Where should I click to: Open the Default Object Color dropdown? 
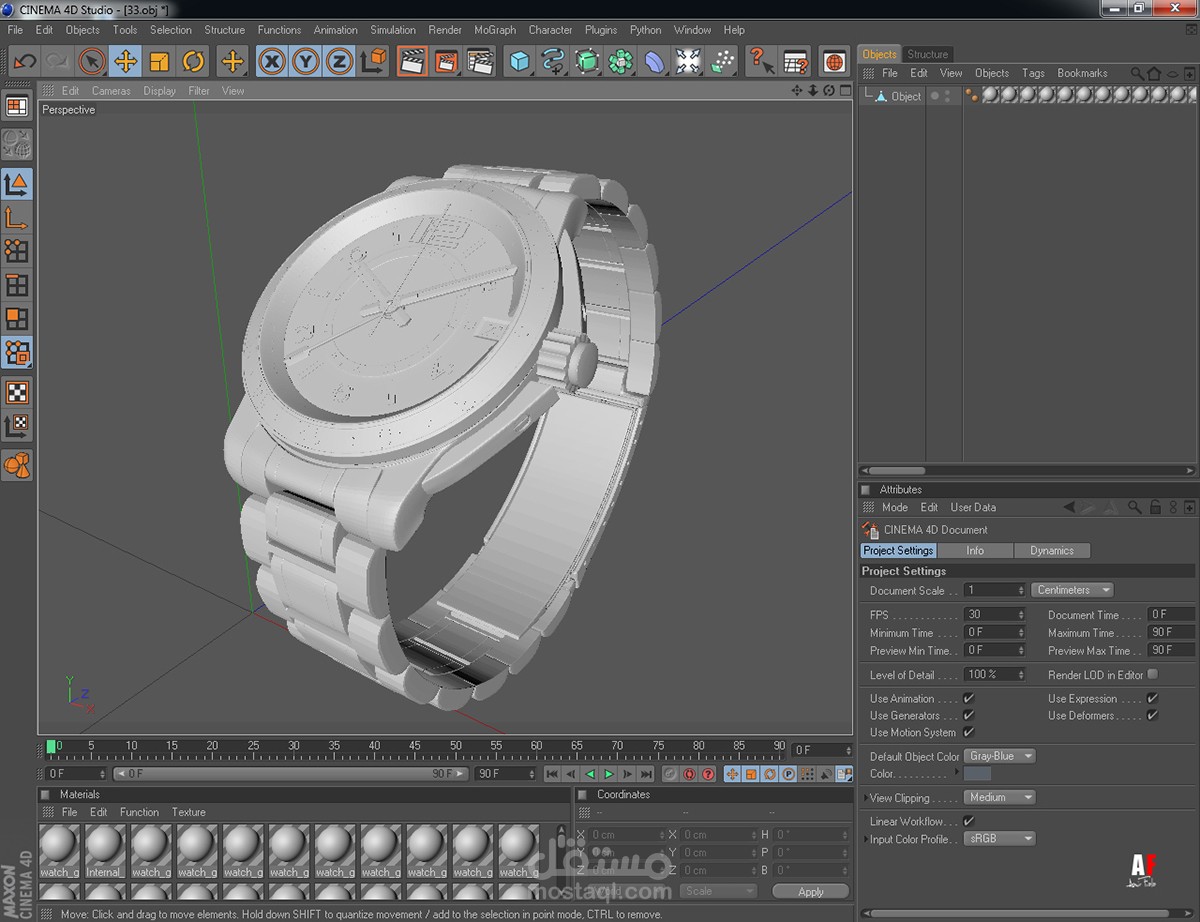click(x=999, y=756)
